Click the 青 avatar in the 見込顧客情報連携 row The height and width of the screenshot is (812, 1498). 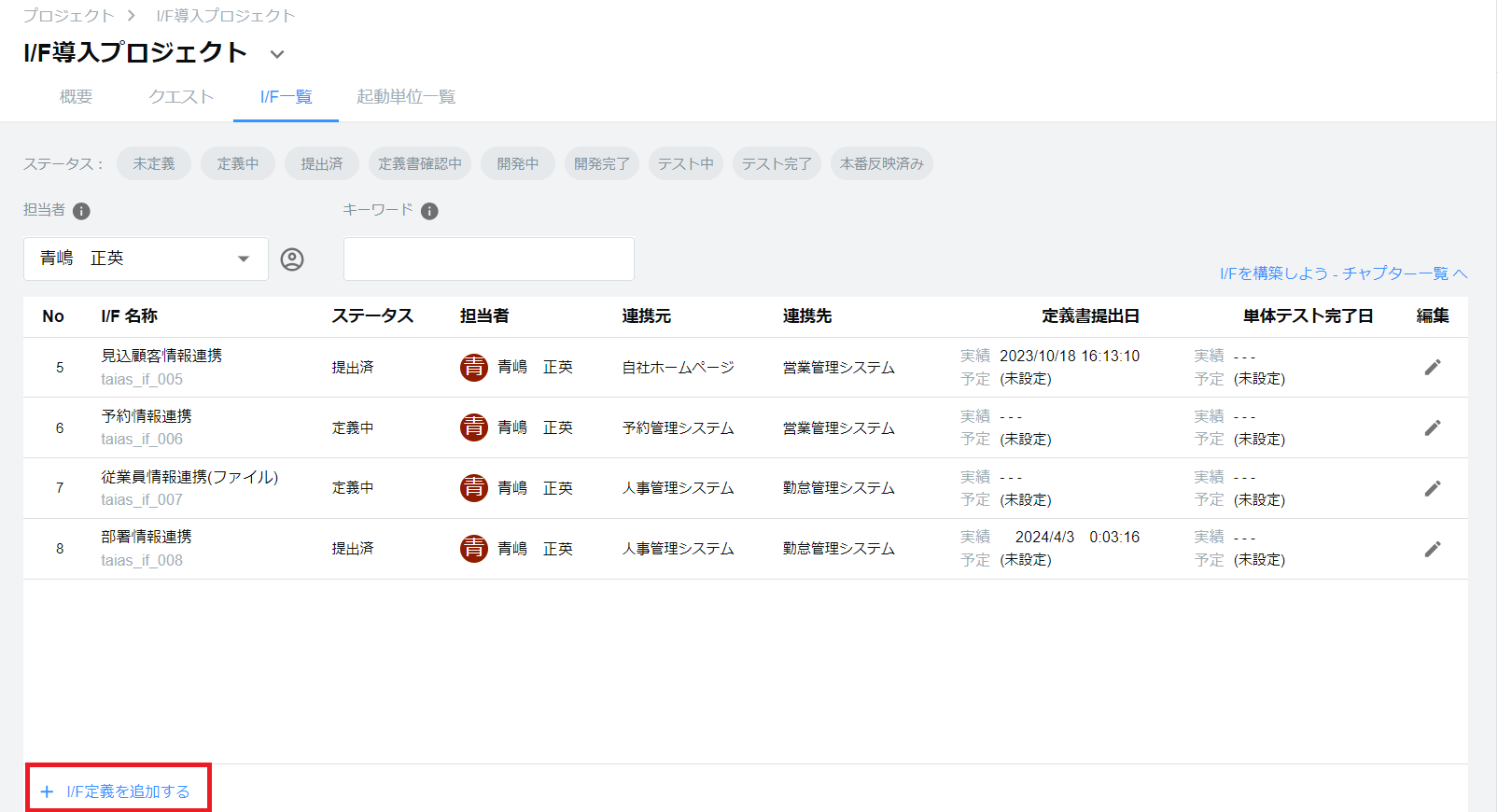pos(474,368)
